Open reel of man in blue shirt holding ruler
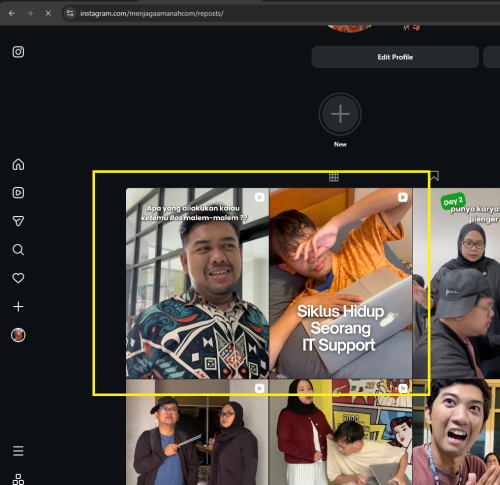Image resolution: width=500 pixels, height=485 pixels. [197, 432]
